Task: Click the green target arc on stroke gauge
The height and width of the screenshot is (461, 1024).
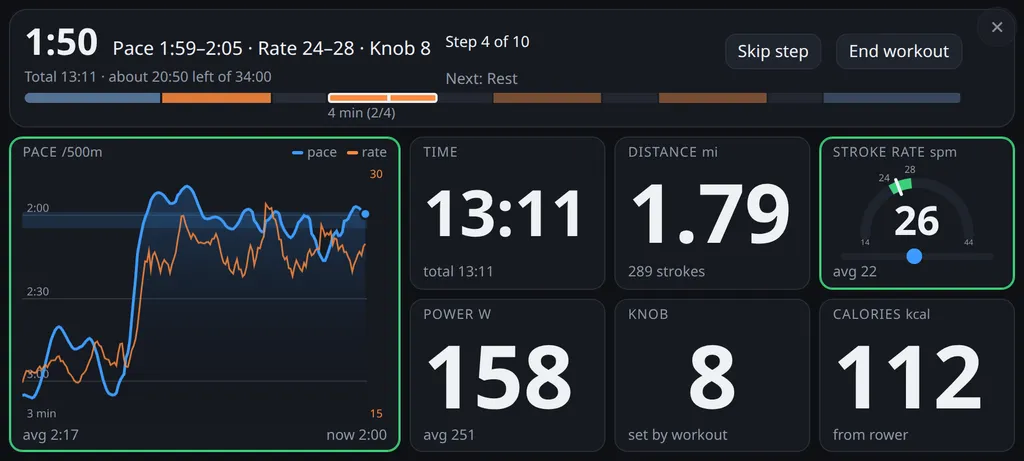Action: click(x=900, y=186)
